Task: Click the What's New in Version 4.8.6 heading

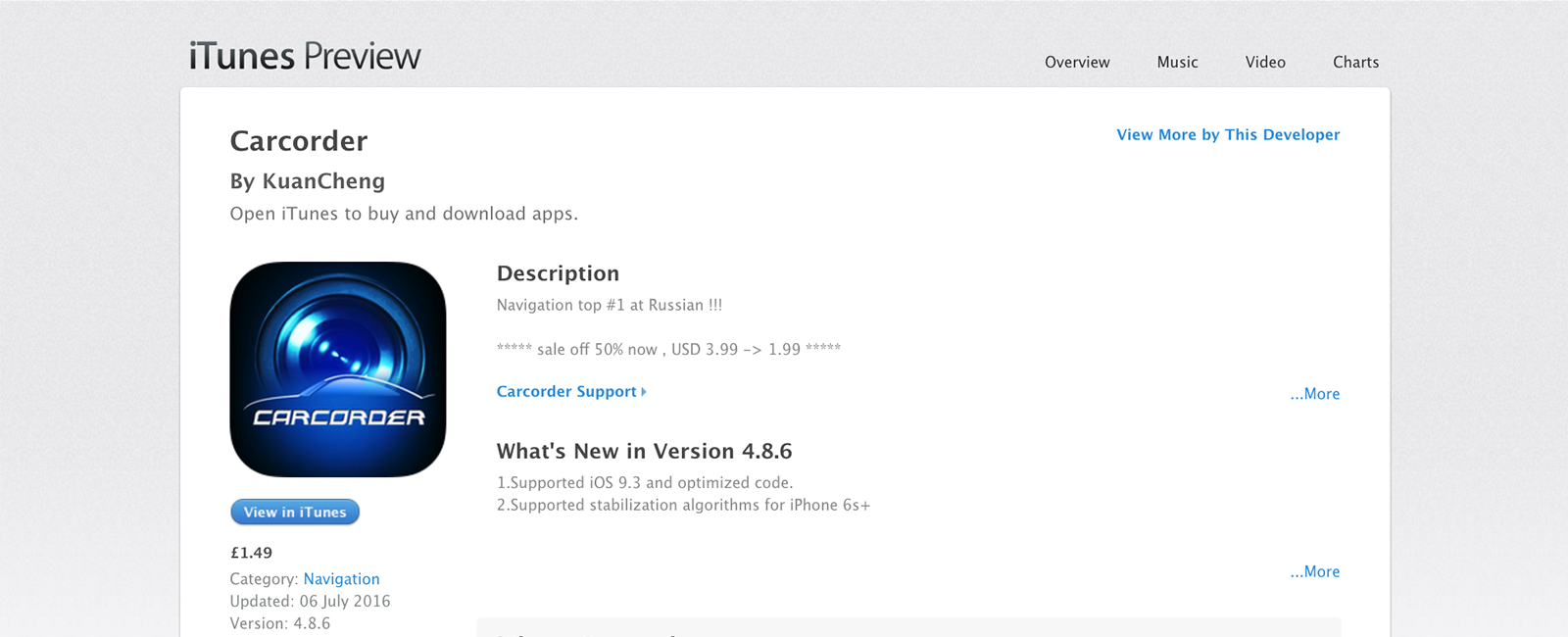Action: click(x=644, y=452)
